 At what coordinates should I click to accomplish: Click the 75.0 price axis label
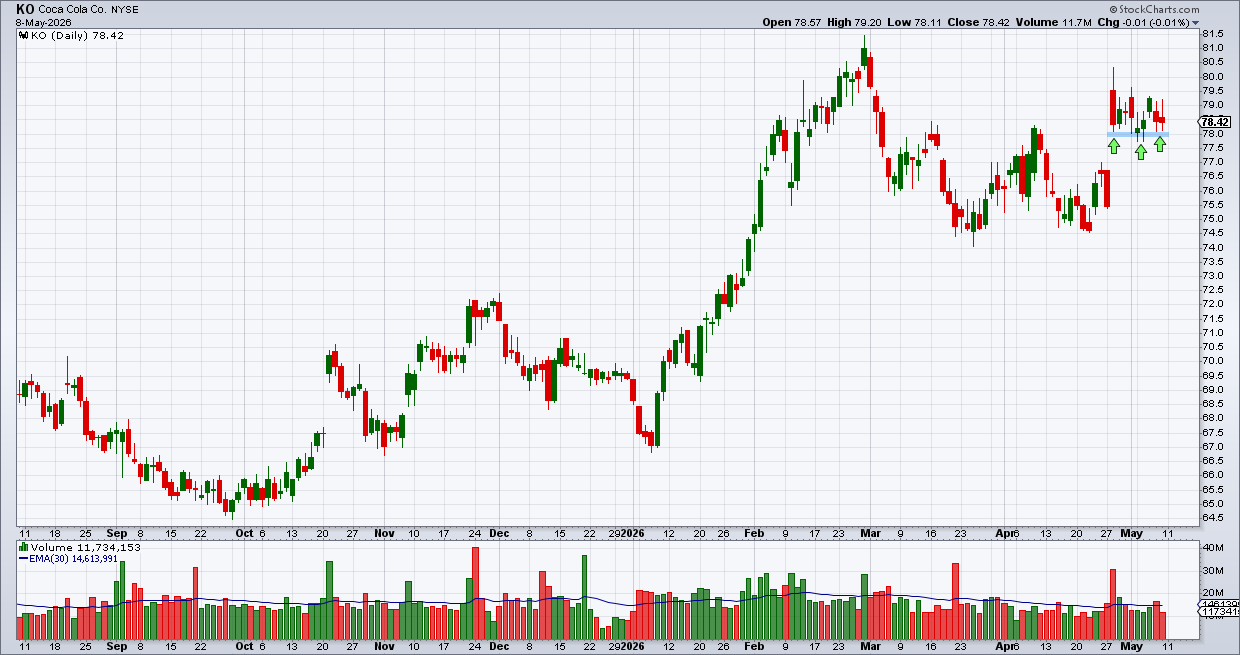coord(1213,219)
